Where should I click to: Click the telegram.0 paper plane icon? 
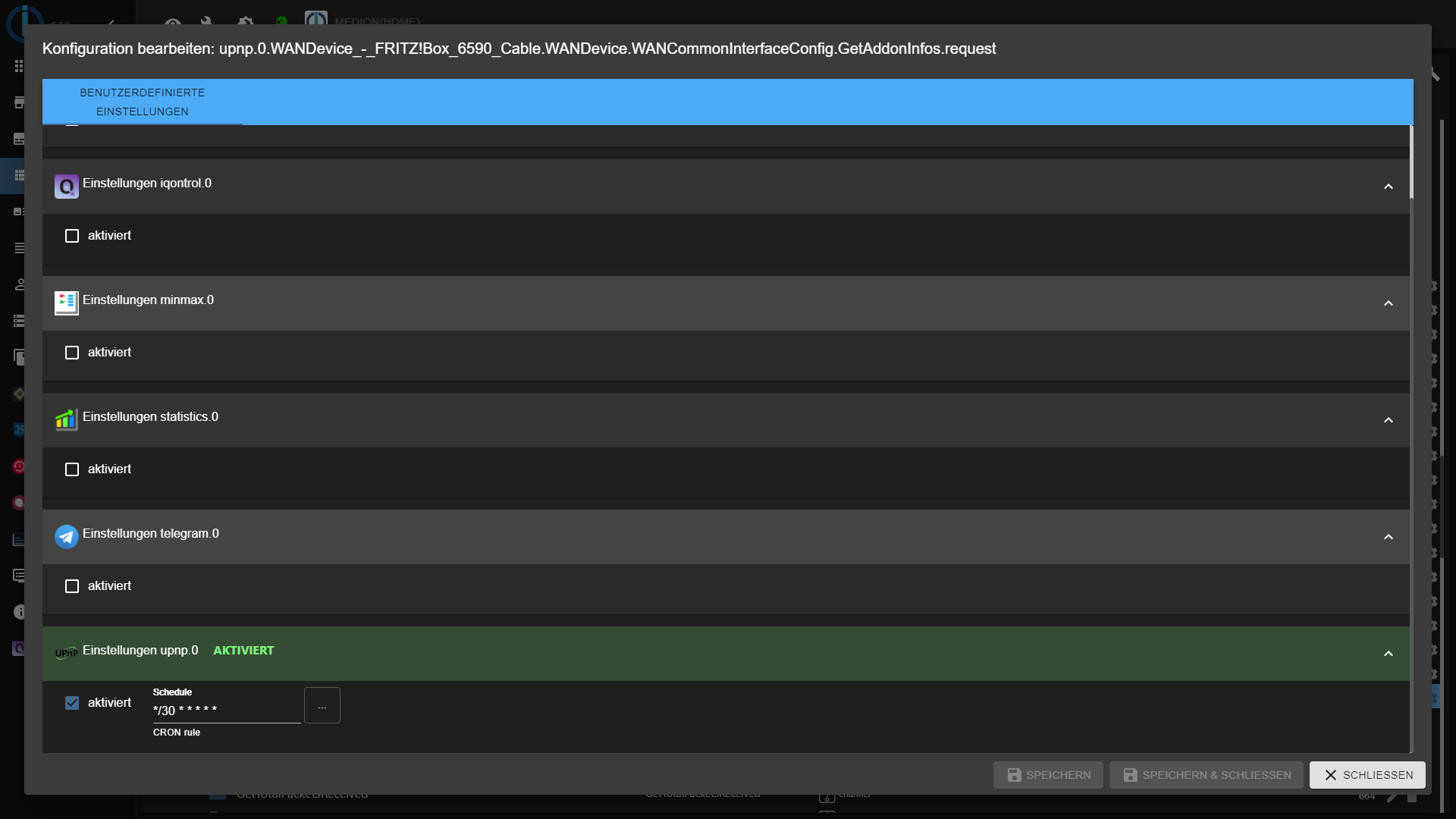tap(66, 536)
